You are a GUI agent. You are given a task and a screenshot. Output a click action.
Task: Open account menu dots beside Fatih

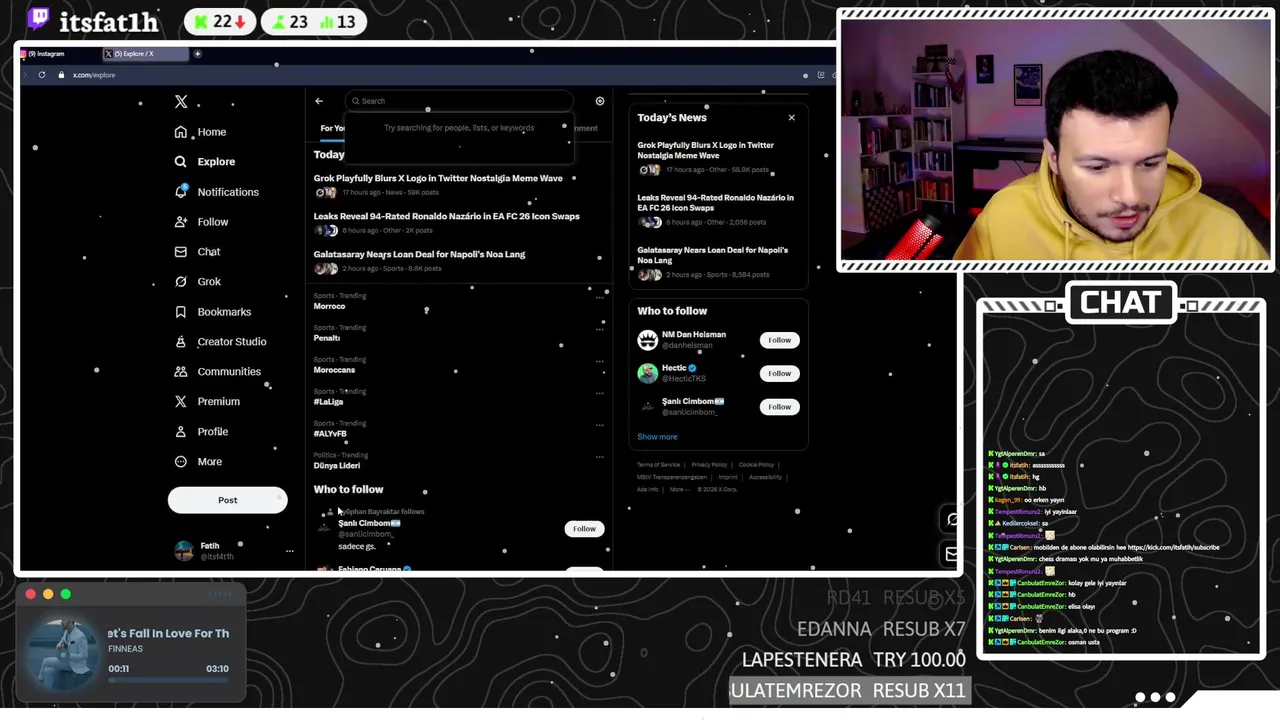[289, 551]
